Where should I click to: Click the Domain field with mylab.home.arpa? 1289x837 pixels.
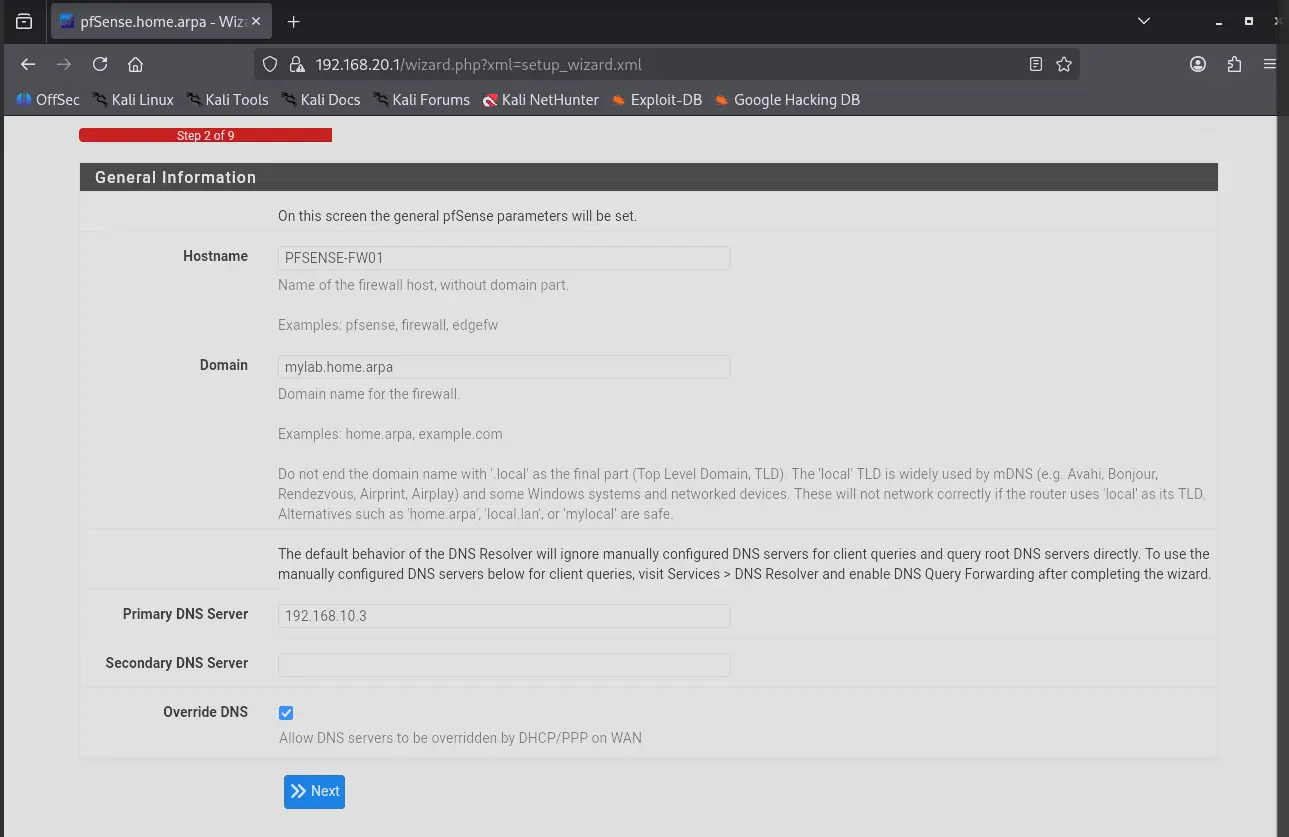504,367
